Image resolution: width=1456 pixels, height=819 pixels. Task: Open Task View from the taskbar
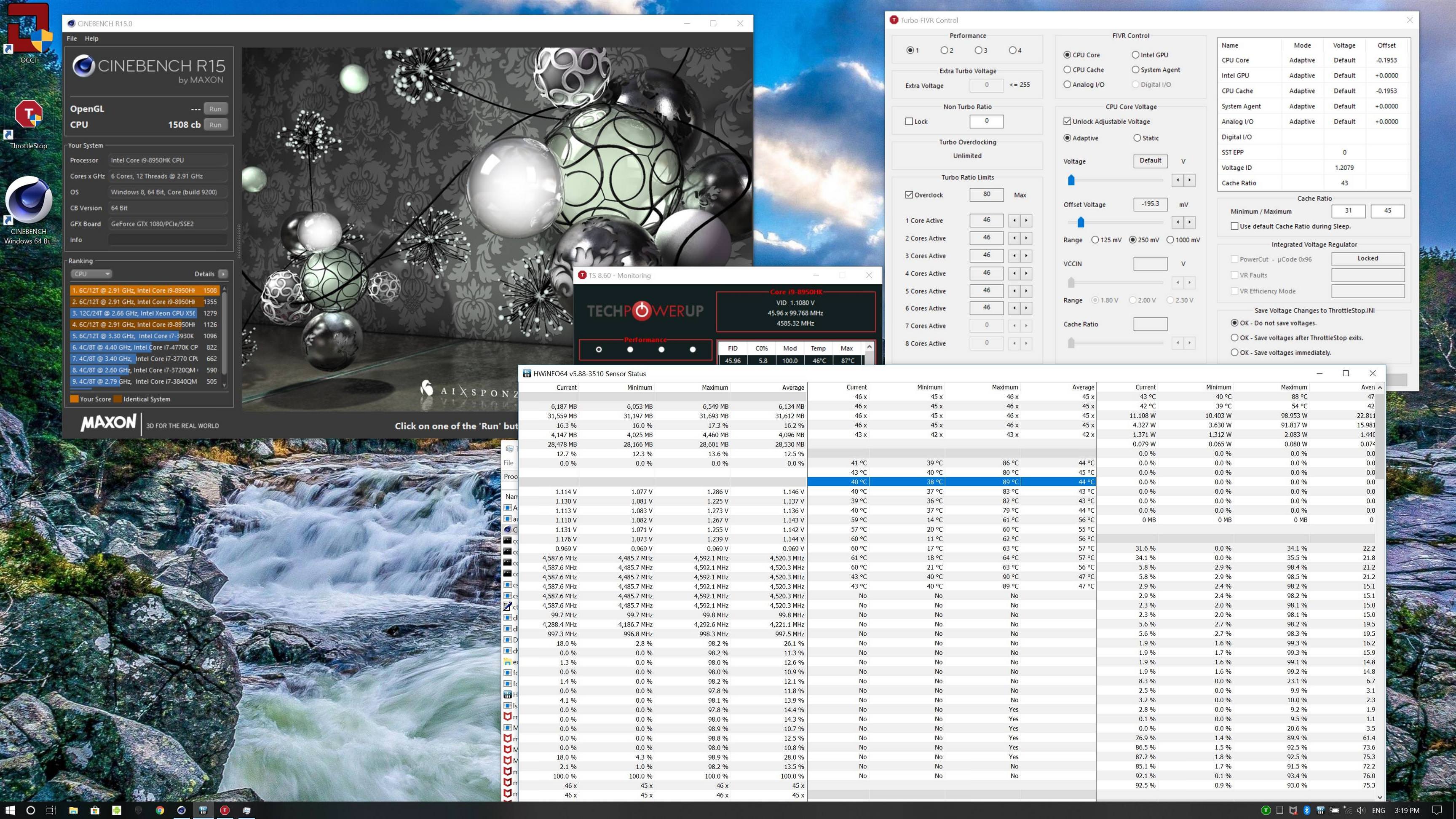coord(51,810)
